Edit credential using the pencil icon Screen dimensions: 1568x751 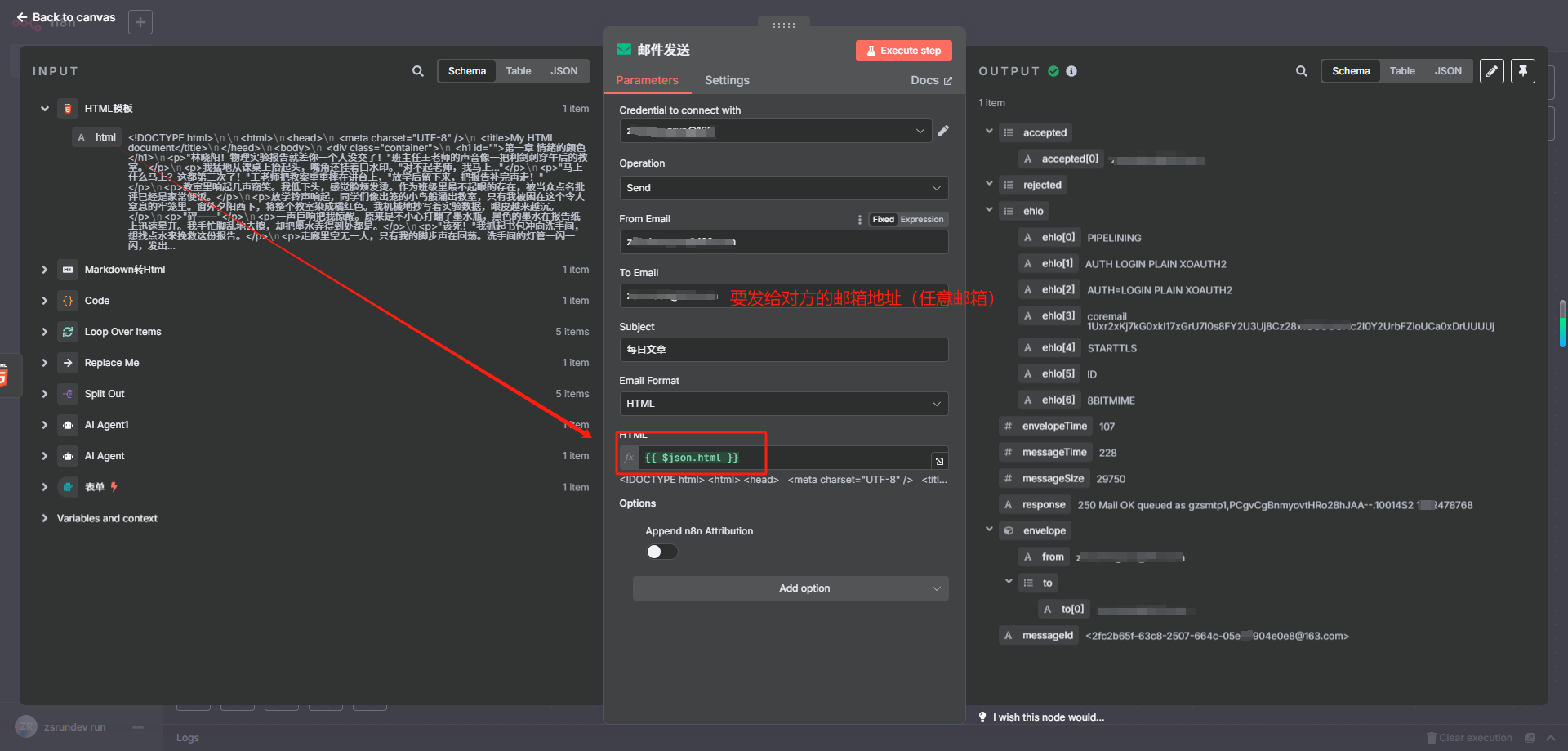[943, 131]
